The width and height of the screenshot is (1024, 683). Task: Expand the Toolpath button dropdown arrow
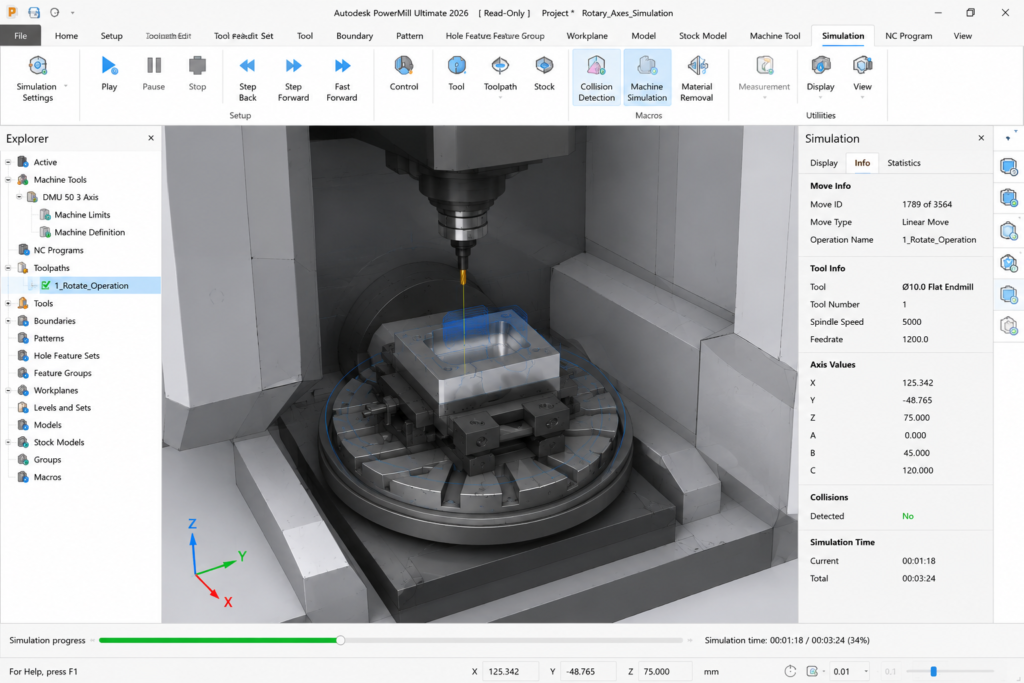500,98
